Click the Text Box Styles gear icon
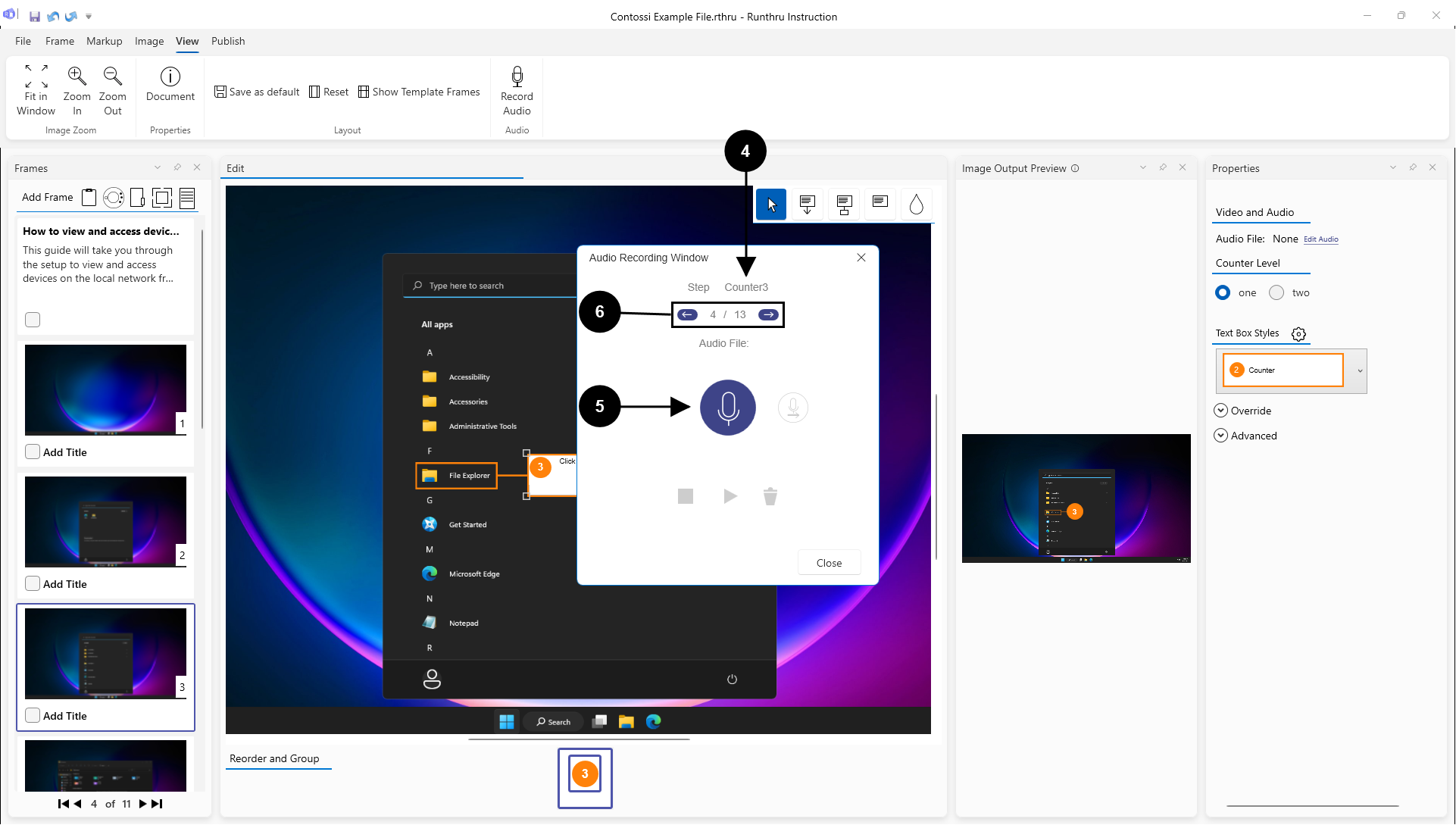The width and height of the screenshot is (1456, 825). [1298, 334]
